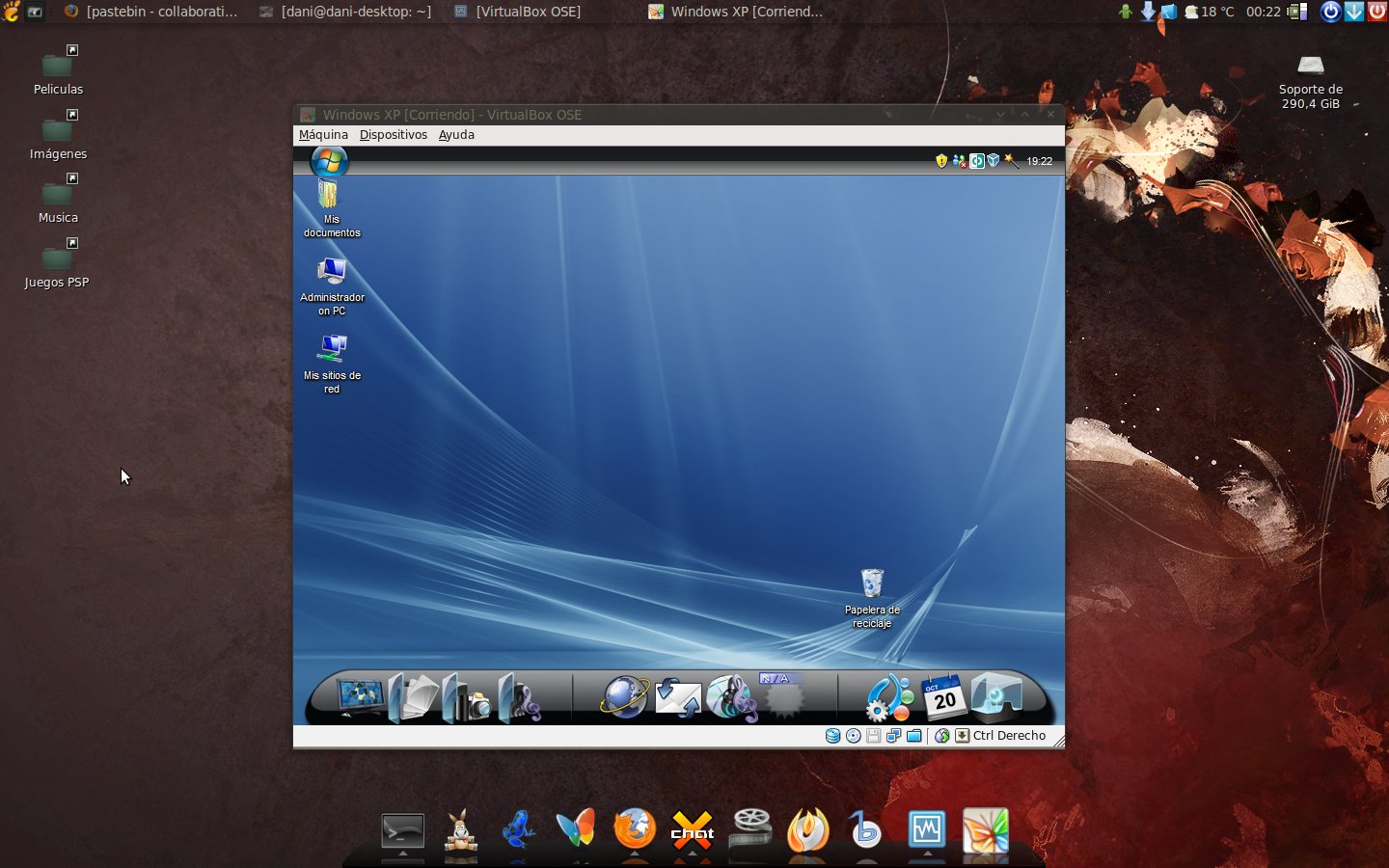The image size is (1389, 868).
Task: Open Mis documentos on the XP desktop
Action: 332,208
